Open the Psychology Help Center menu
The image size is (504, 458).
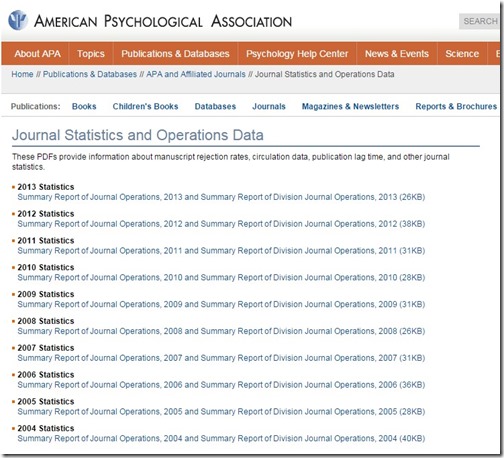point(297,54)
